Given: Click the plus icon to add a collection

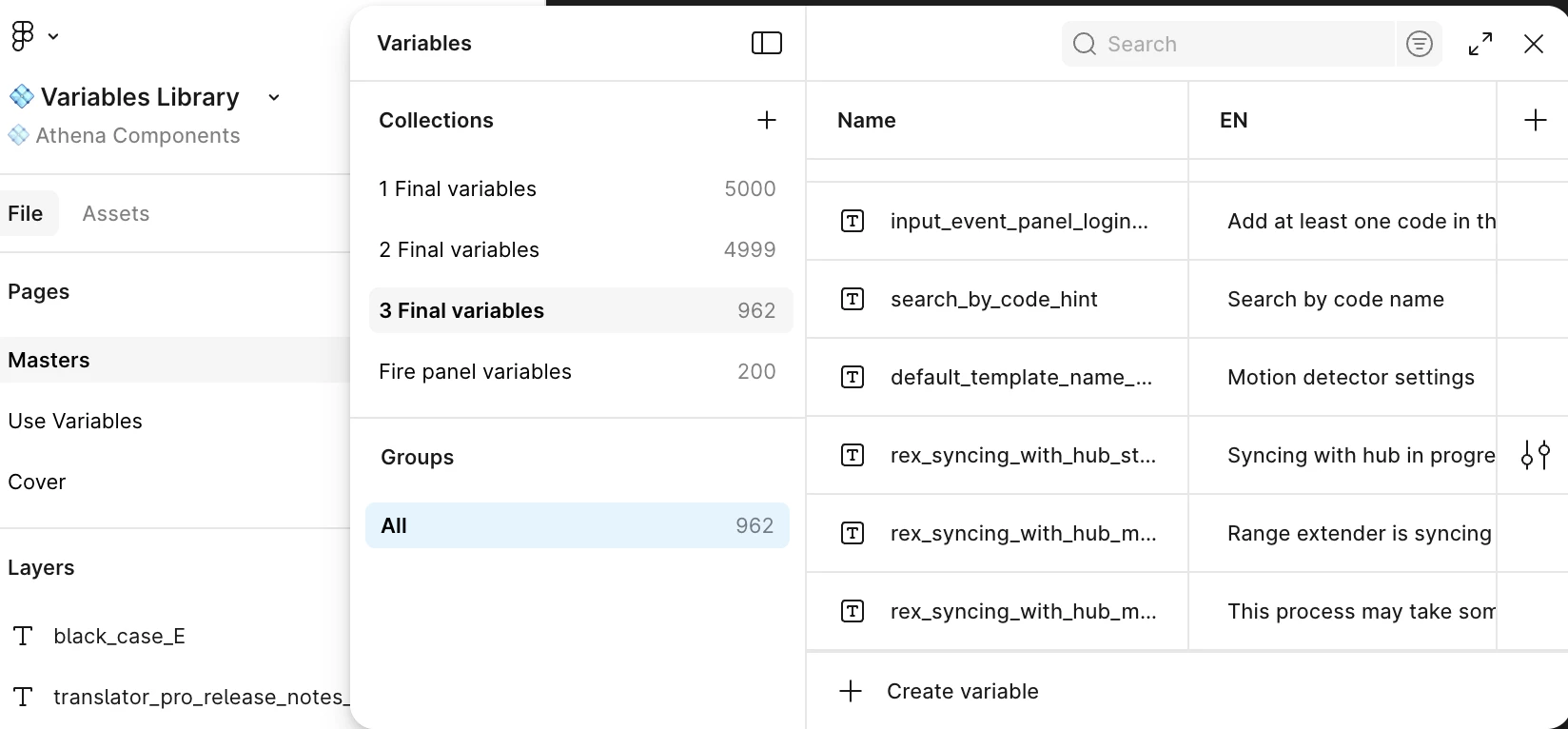Looking at the screenshot, I should point(766,120).
